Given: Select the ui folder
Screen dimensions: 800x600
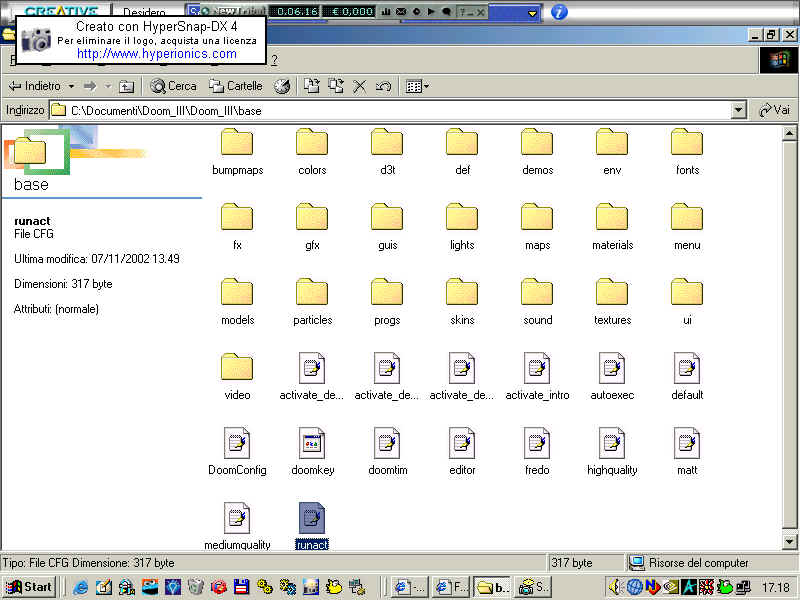Looking at the screenshot, I should click(x=687, y=302).
